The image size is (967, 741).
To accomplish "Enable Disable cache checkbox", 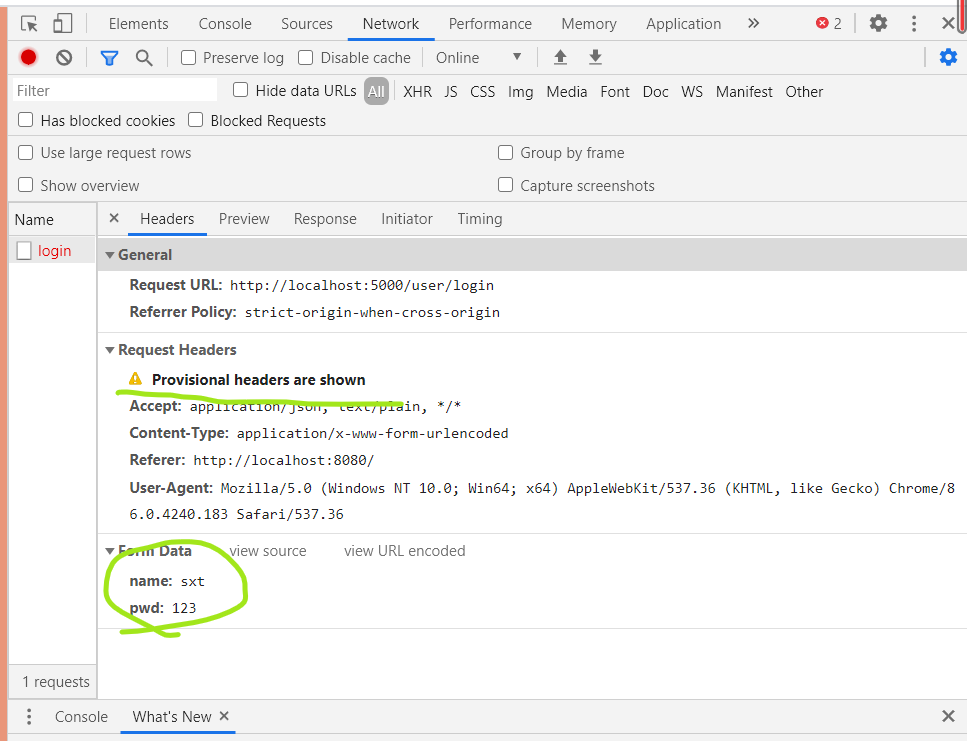I will [305, 57].
